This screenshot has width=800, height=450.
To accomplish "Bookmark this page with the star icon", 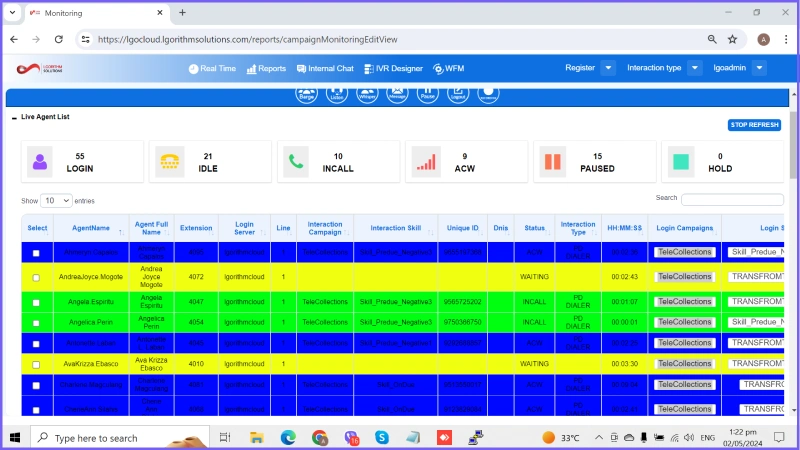I will pyautogui.click(x=733, y=39).
